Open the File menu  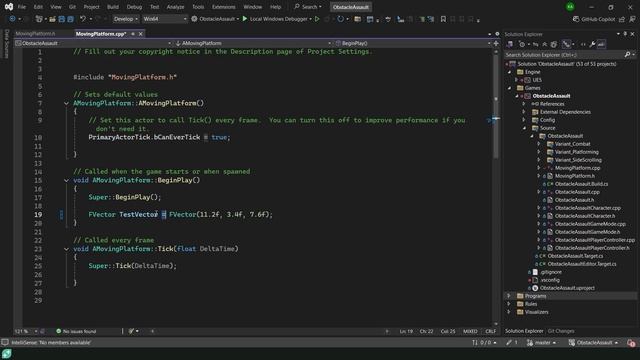click(22, 7)
